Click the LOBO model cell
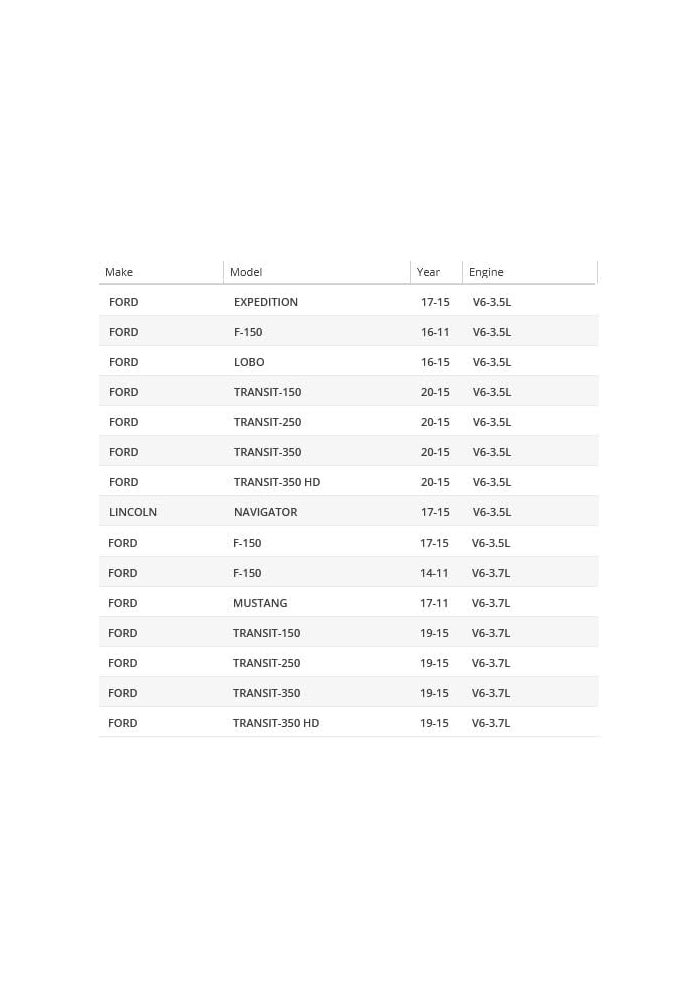Image resolution: width=700 pixels, height=1000 pixels. click(249, 362)
